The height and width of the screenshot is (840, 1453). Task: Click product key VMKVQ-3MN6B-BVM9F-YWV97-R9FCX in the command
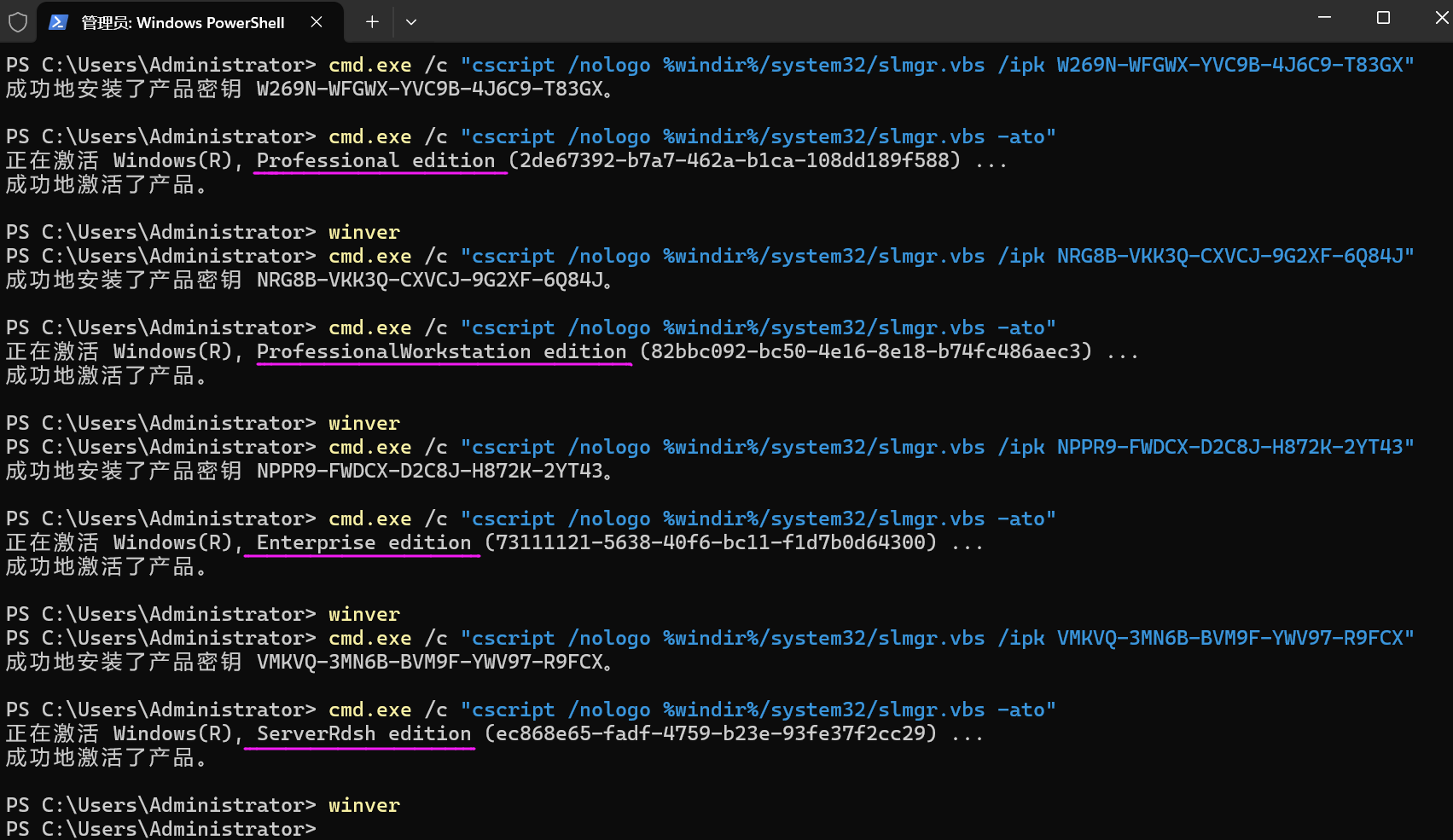[1229, 638]
